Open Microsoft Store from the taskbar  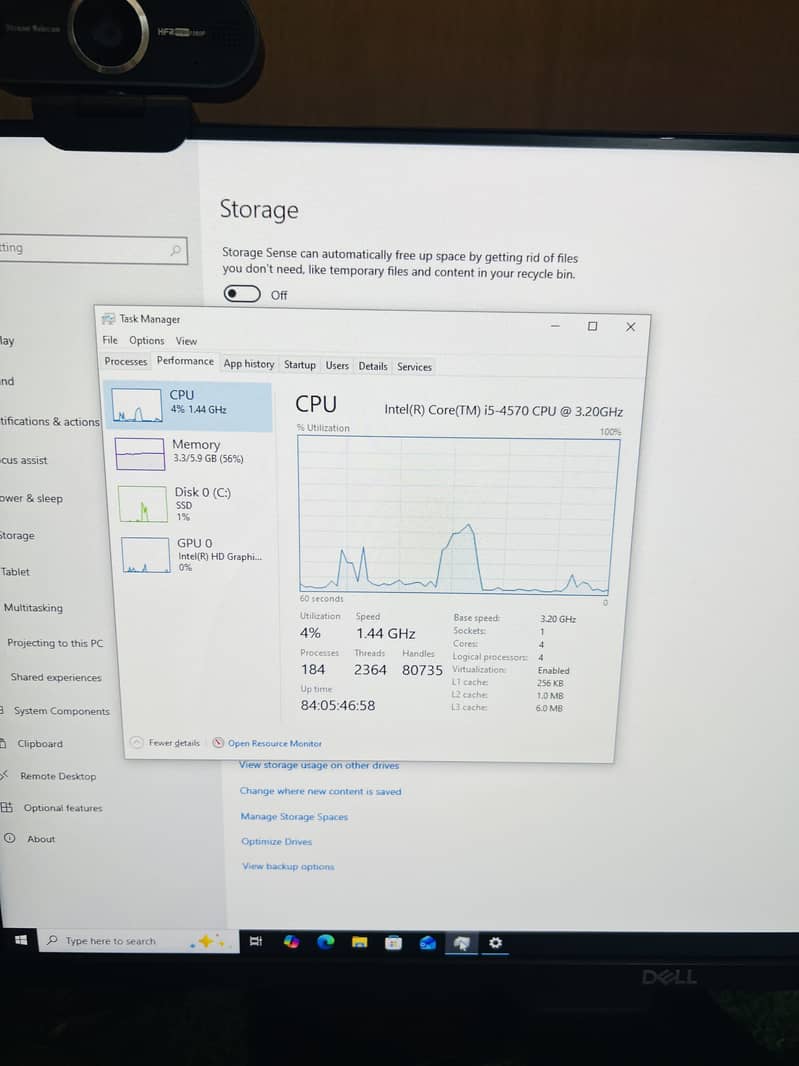point(393,943)
